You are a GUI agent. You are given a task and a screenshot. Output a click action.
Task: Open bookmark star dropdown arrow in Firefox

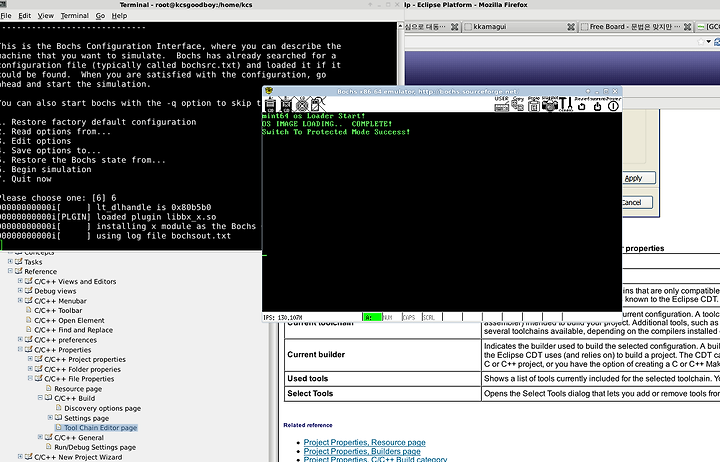pos(709,42)
